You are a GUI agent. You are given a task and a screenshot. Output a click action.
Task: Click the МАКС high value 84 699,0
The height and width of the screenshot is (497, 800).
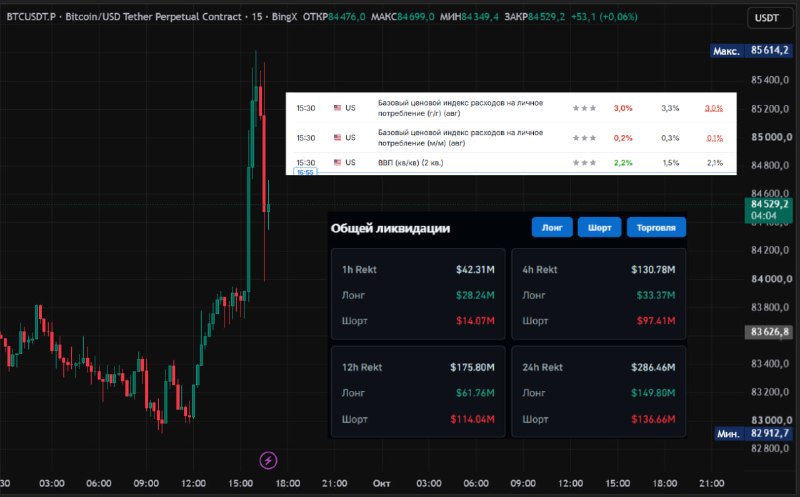pyautogui.click(x=416, y=17)
